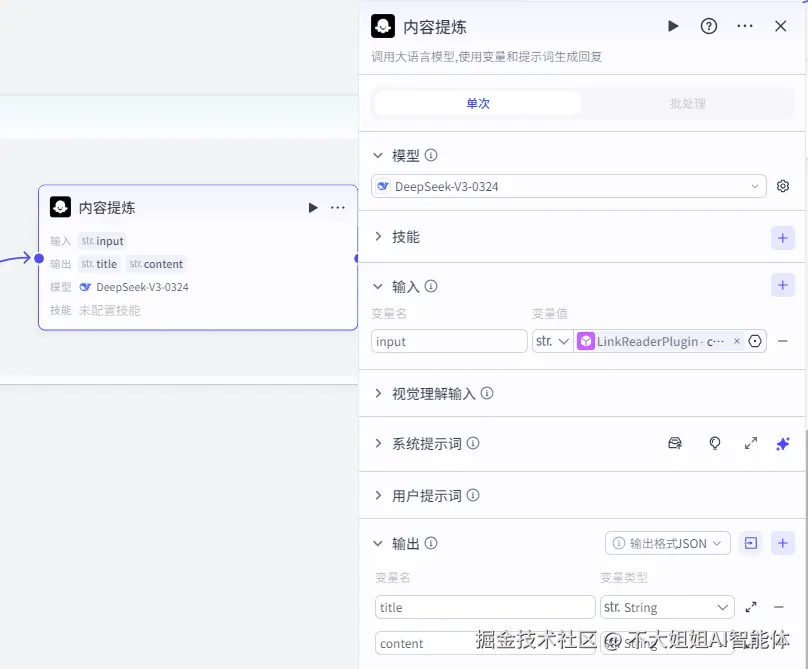Remove the LinkReaderPlugin variable reference with its x

(x=735, y=341)
